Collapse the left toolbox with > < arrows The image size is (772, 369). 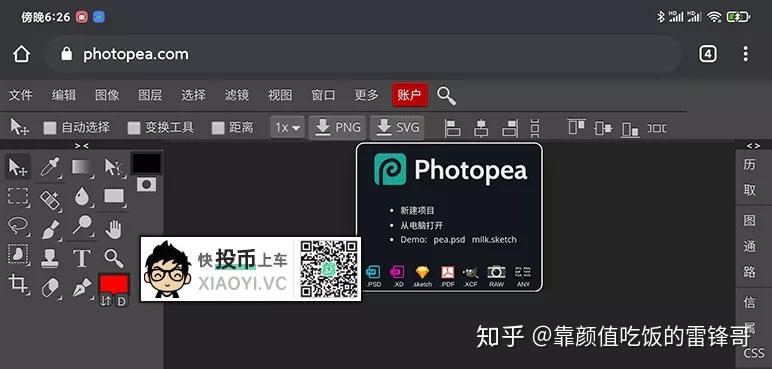pyautogui.click(x=81, y=145)
